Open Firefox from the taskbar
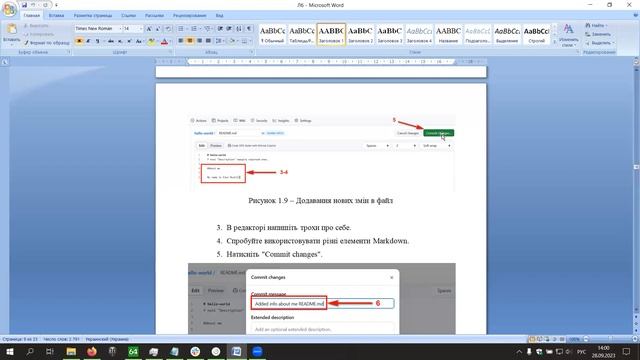The height and width of the screenshot is (360, 640). coord(92,351)
